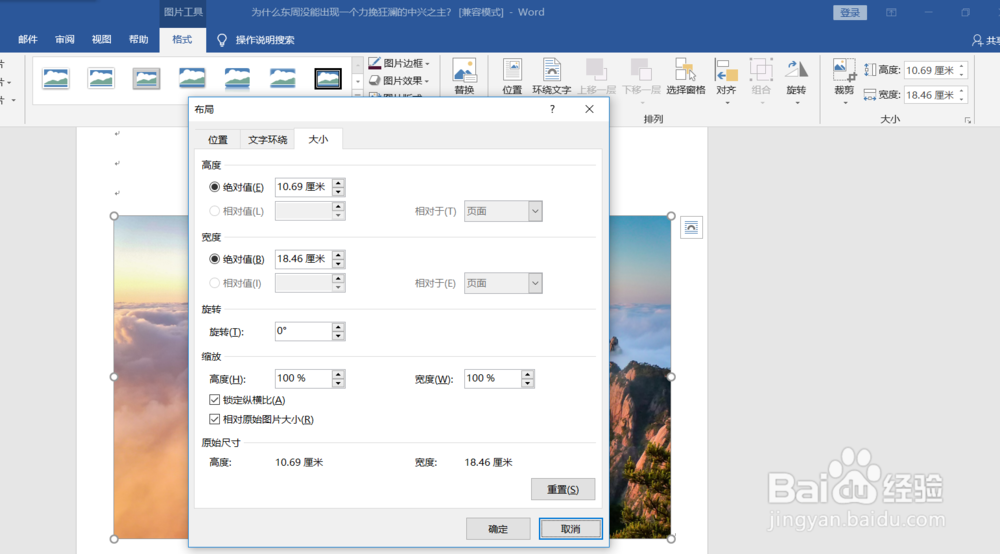
Task: Click the layout options icon beside picture
Action: click(691, 228)
